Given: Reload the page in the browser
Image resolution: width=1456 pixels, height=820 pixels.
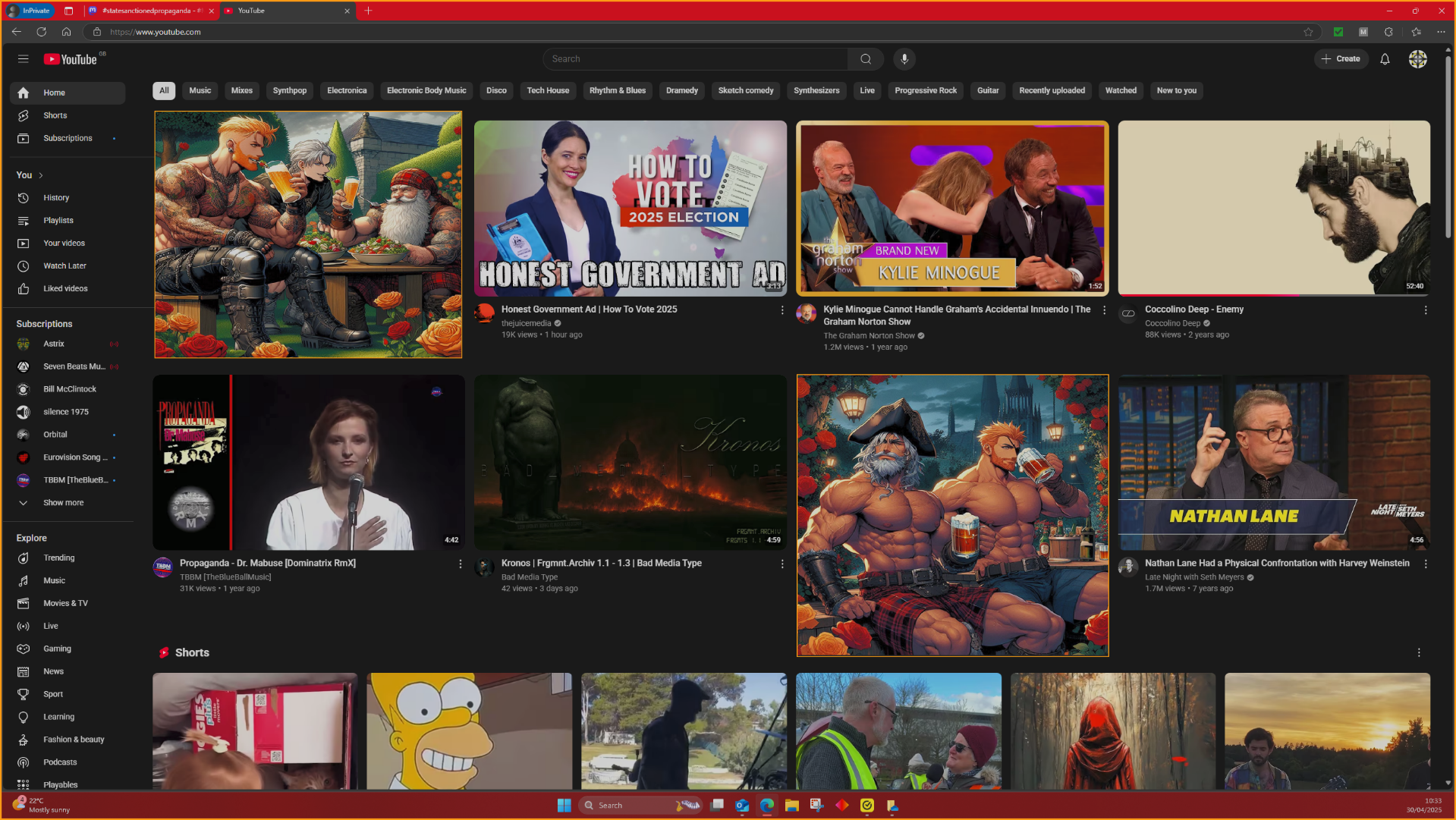Looking at the screenshot, I should click(42, 32).
